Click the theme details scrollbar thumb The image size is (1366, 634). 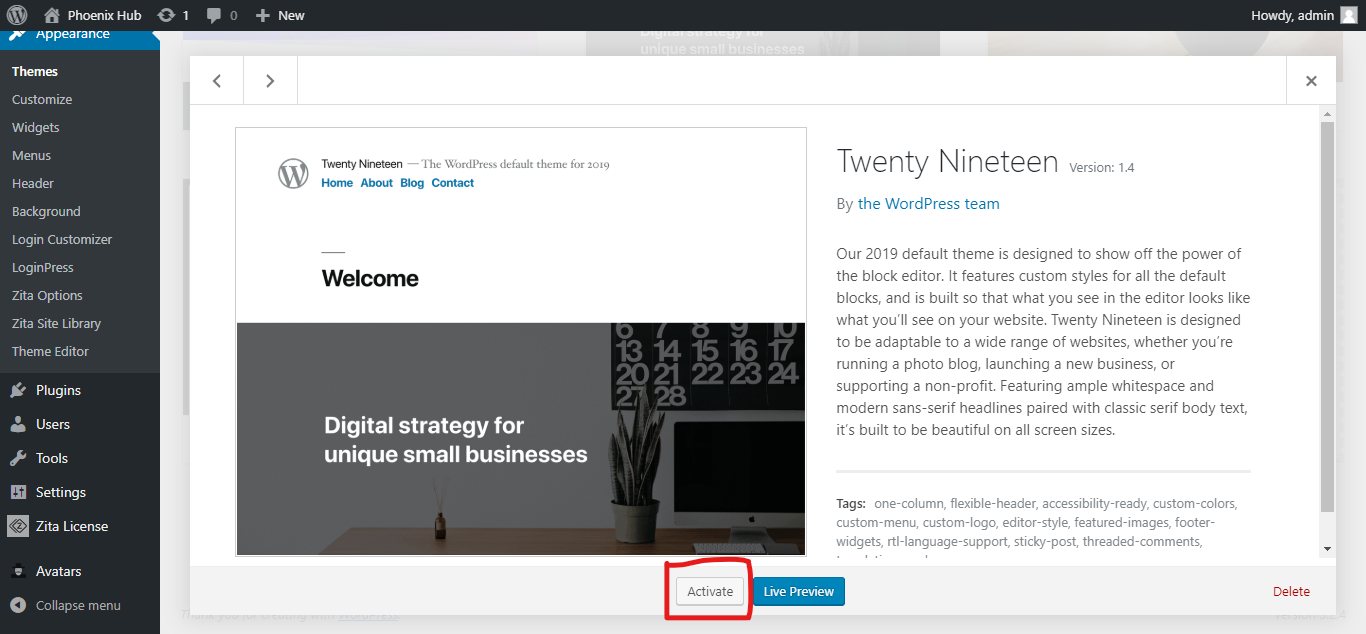[1327, 317]
